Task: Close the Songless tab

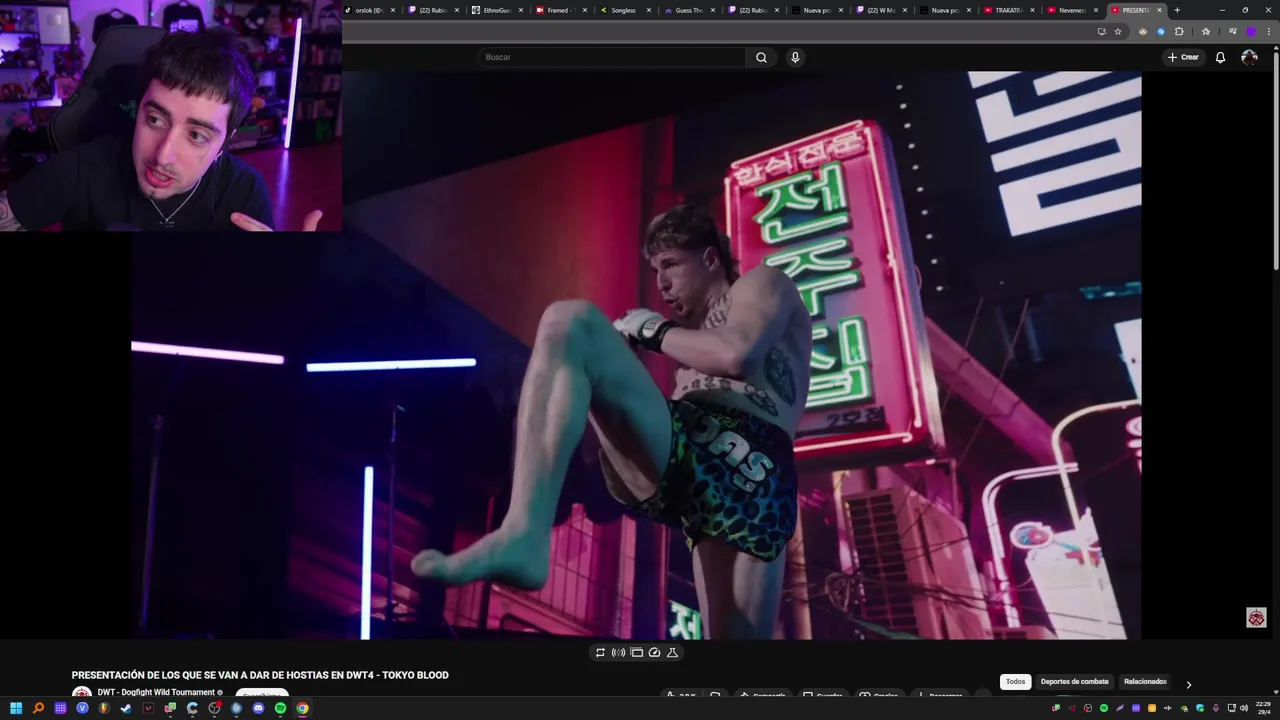Action: 649,10
